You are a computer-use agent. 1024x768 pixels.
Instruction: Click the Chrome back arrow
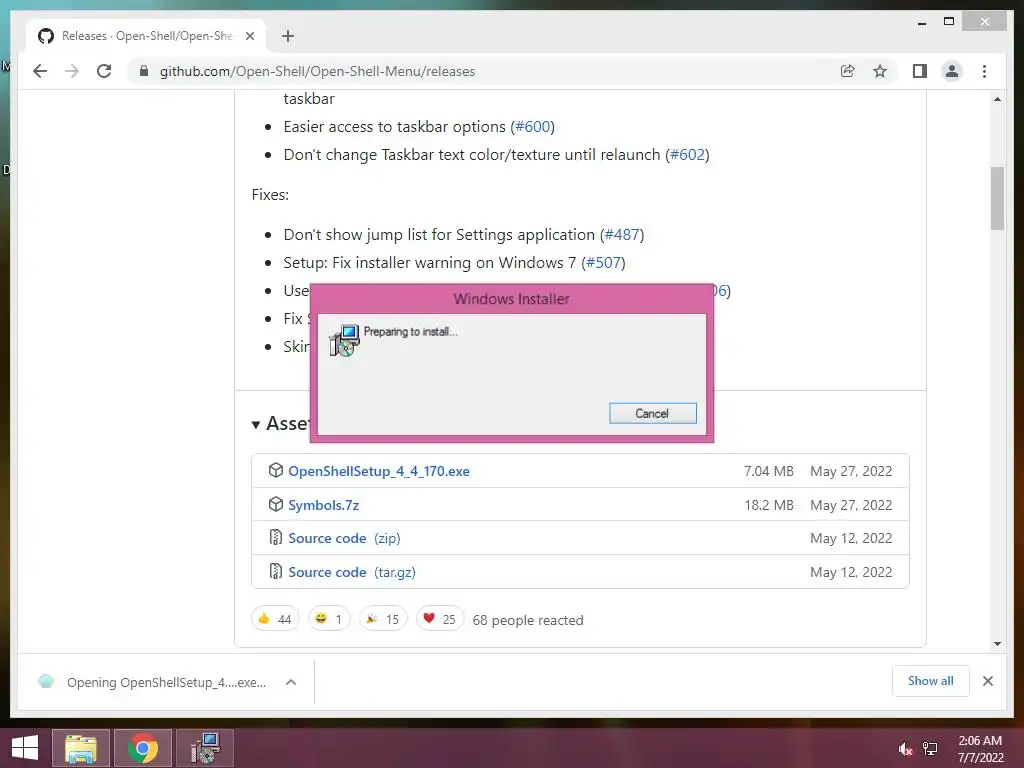[40, 71]
